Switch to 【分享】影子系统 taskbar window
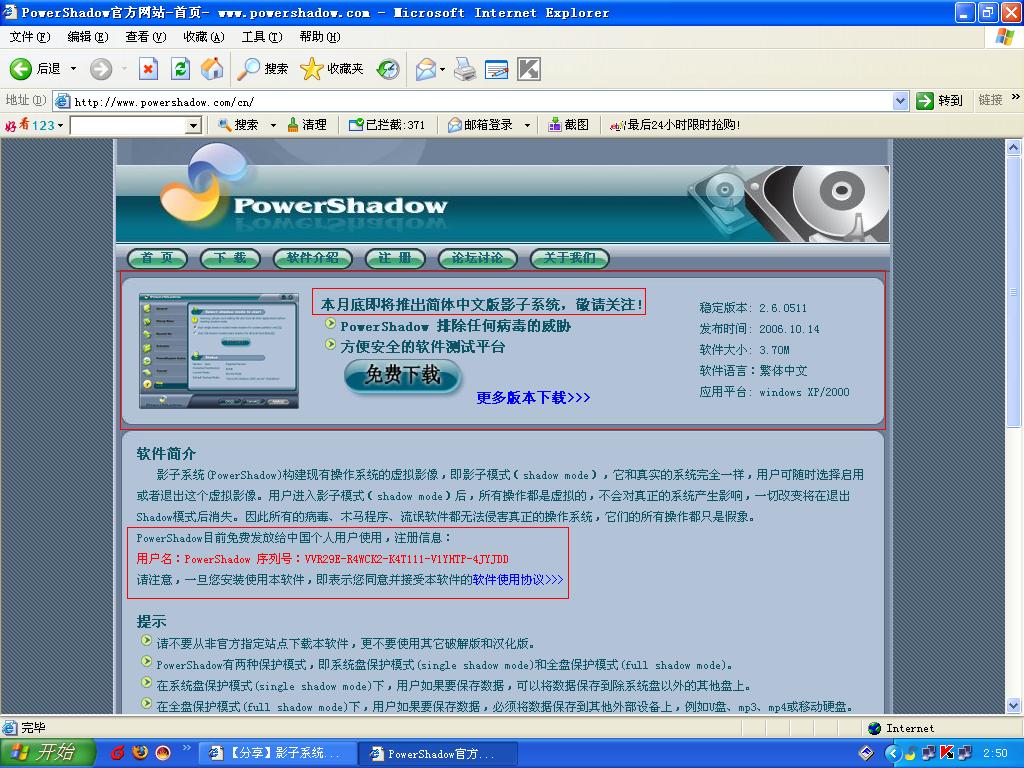 coord(278,753)
